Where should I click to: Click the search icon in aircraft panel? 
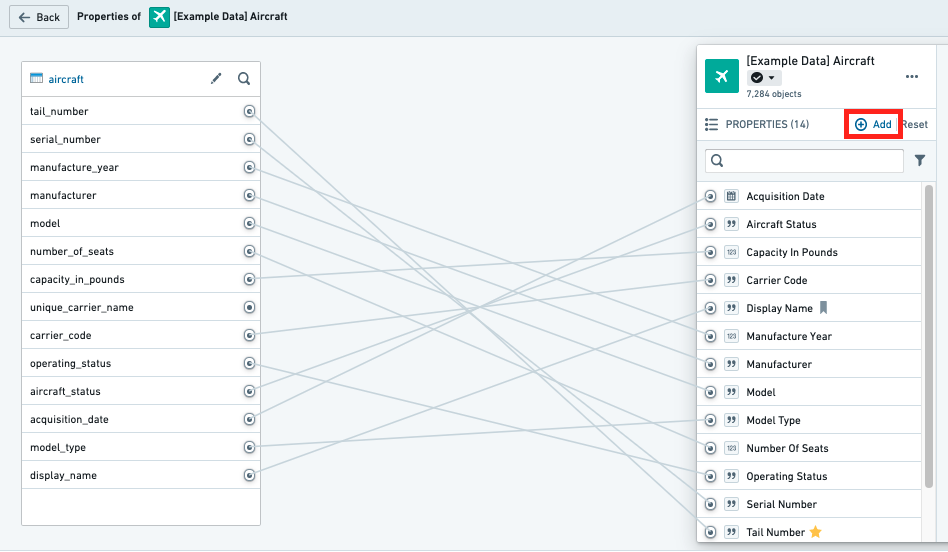coord(244,79)
